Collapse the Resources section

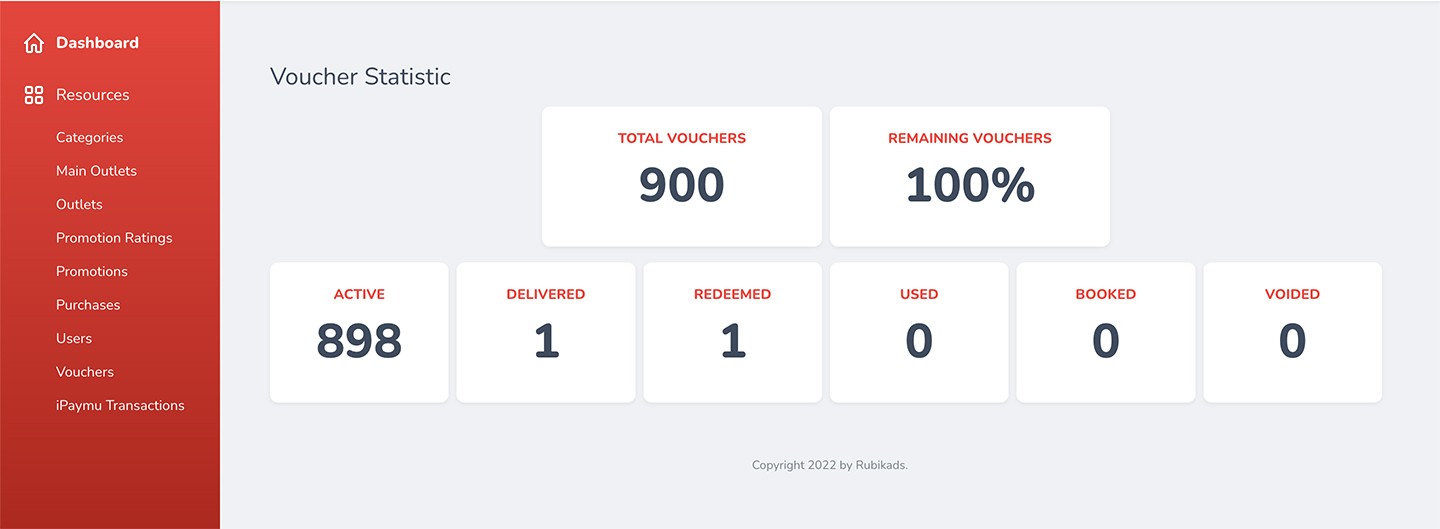coord(93,95)
